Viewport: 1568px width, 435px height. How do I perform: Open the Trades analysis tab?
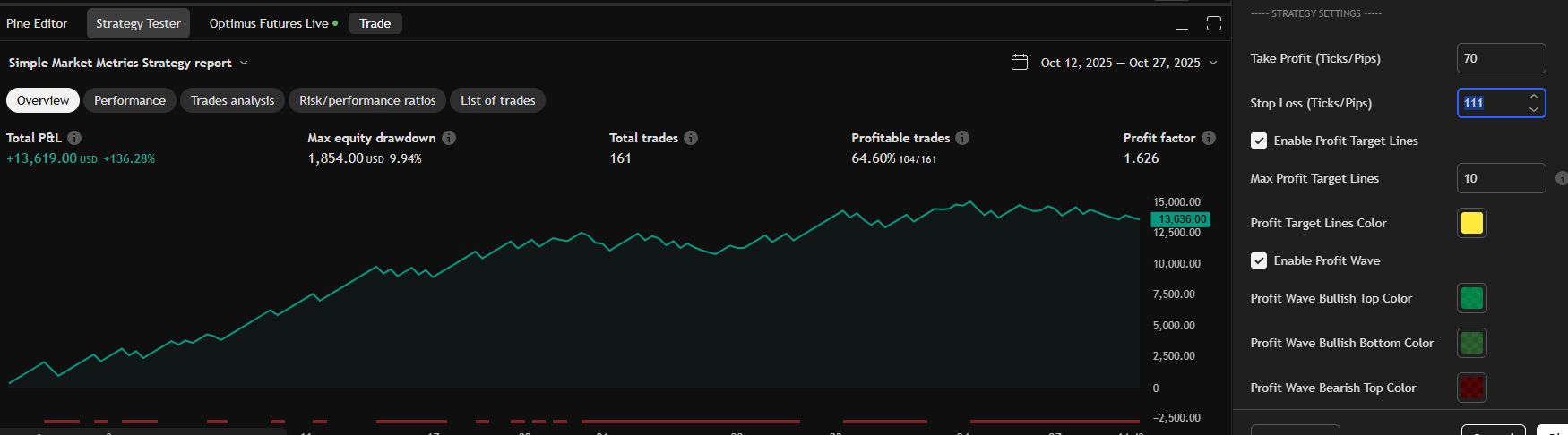coord(232,100)
